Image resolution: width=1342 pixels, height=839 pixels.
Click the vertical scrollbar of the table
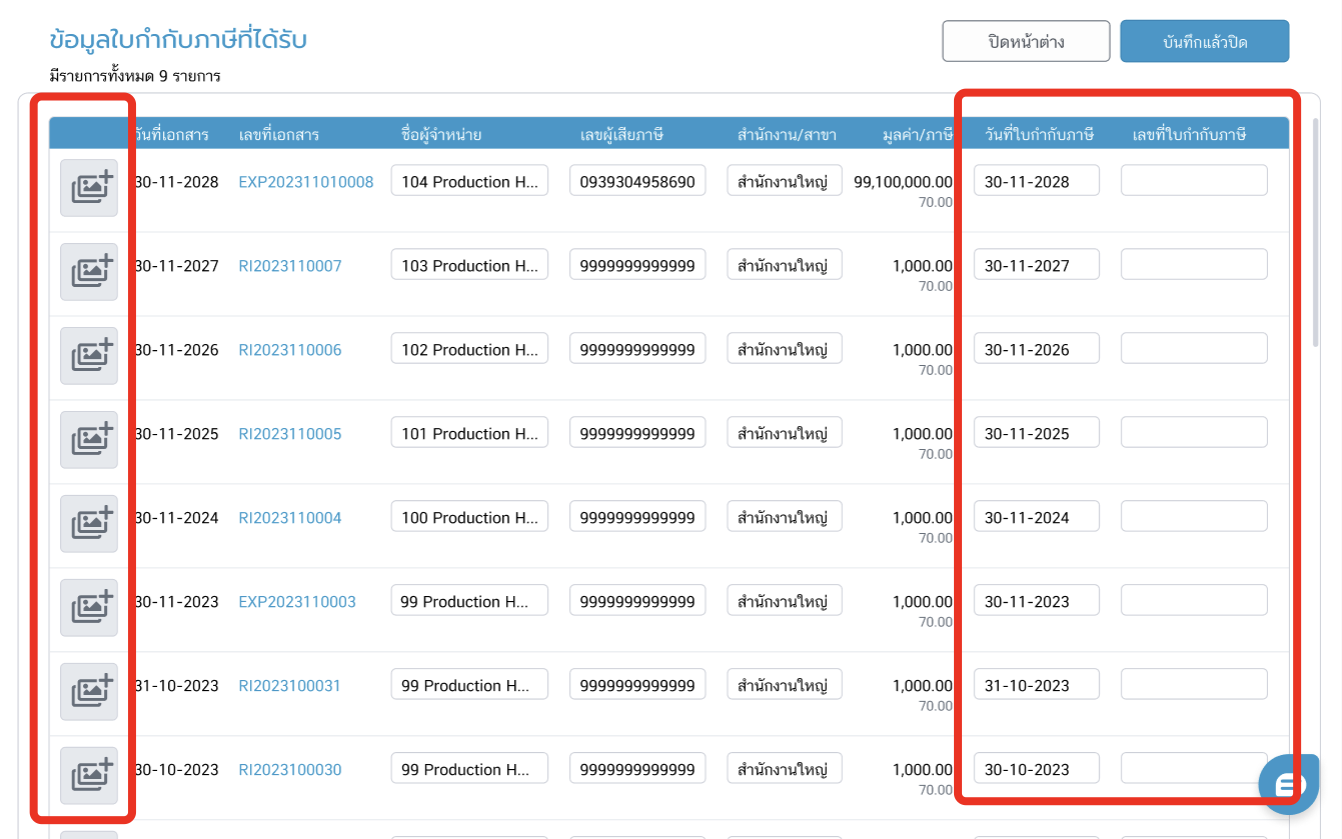pyautogui.click(x=1315, y=232)
